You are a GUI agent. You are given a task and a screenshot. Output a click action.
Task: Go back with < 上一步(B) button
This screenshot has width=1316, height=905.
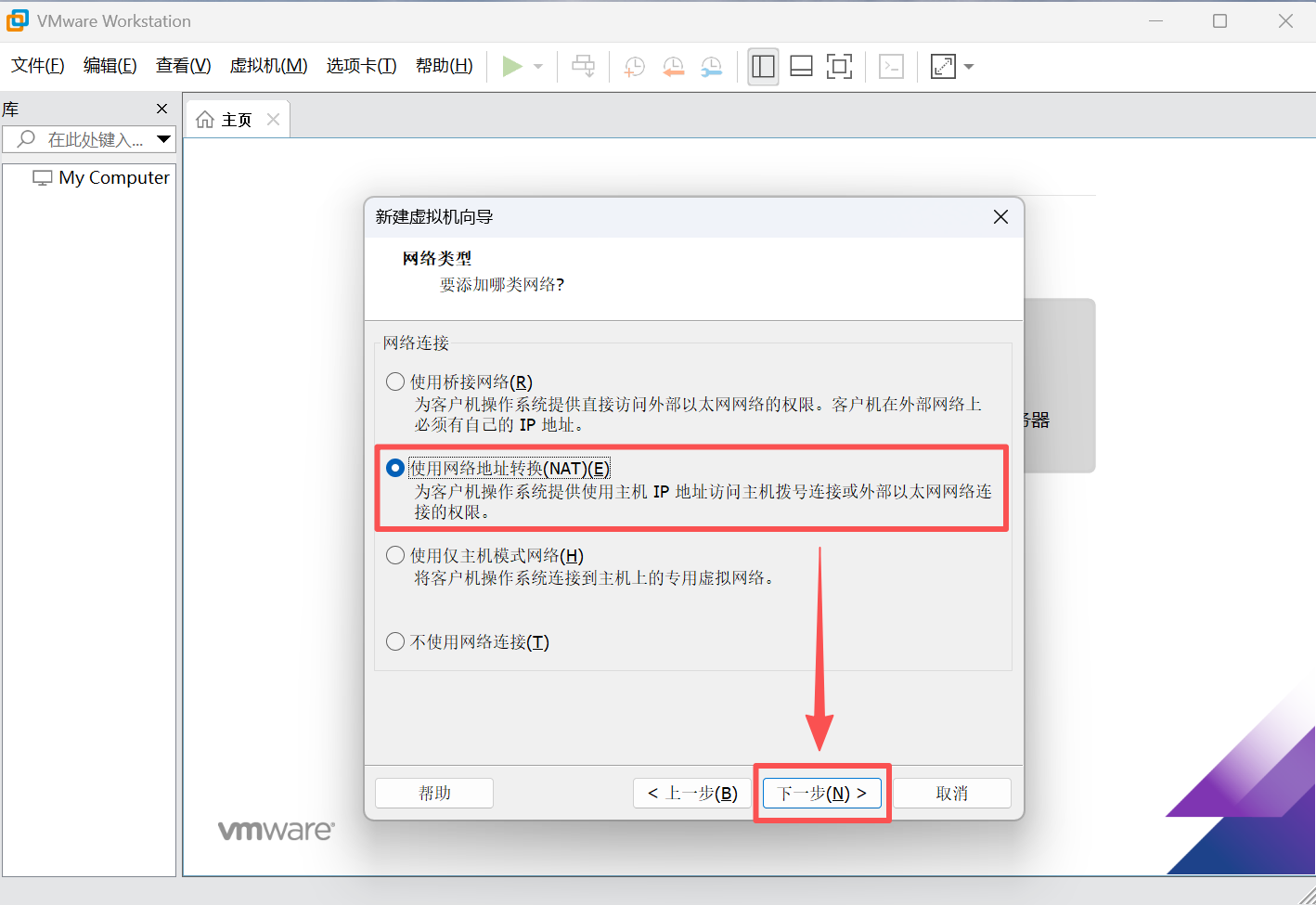692,793
